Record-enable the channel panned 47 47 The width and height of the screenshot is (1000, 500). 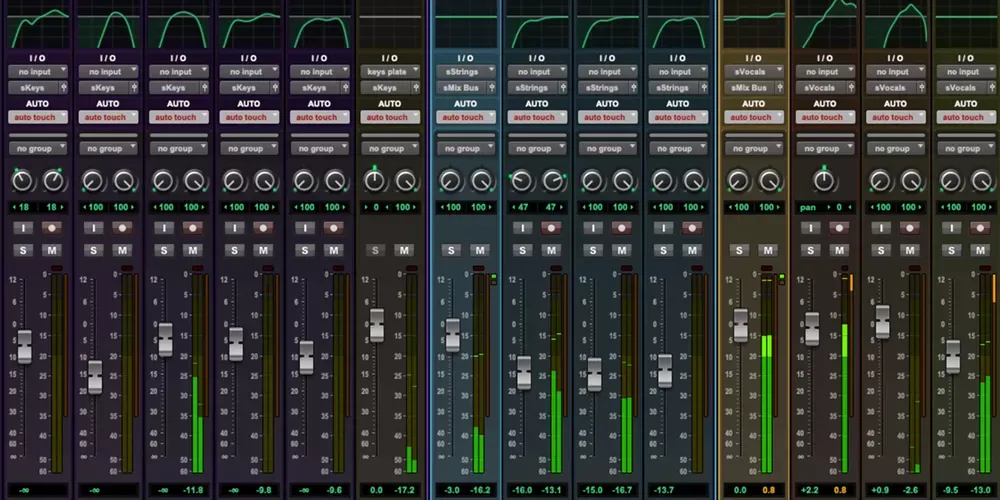pyautogui.click(x=551, y=228)
